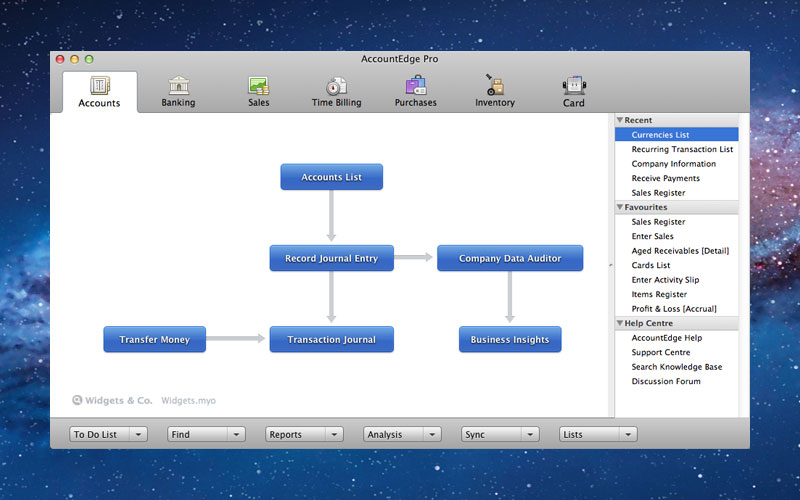Viewport: 800px width, 500px height.
Task: Open Sales Register under Recent
Action: pos(658,193)
